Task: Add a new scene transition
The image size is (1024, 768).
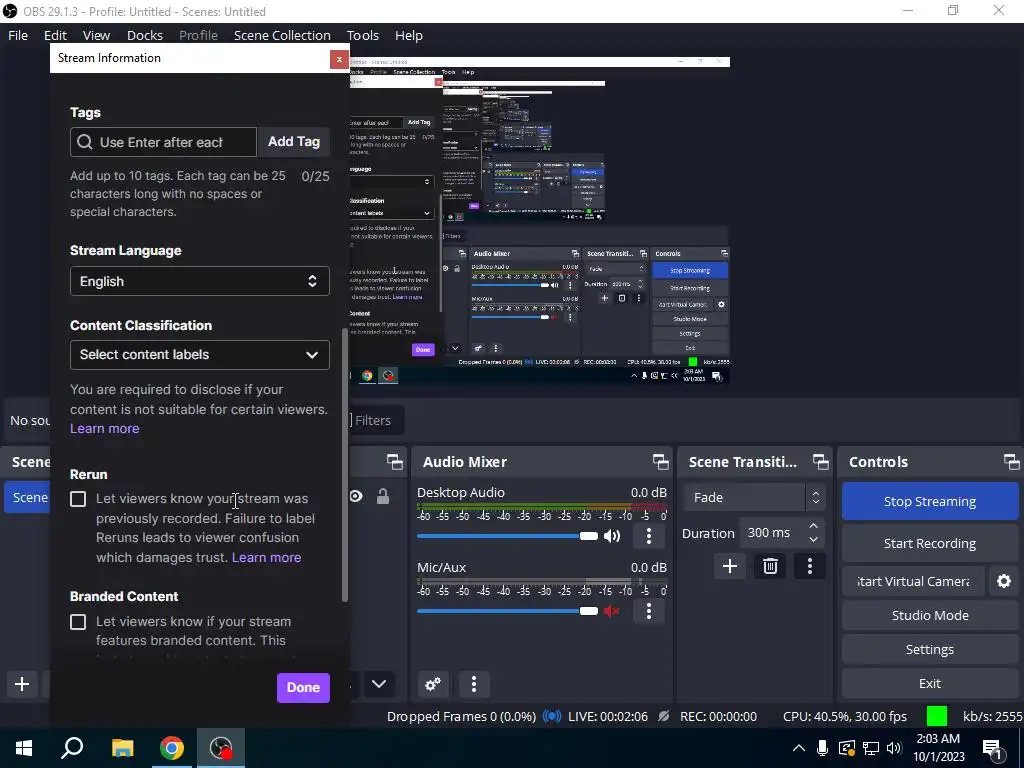Action: coord(729,566)
